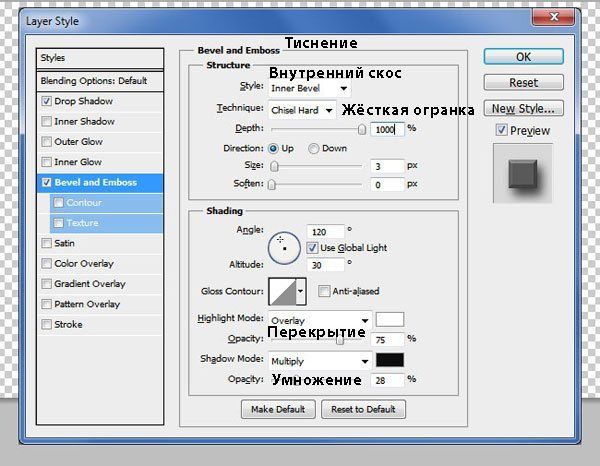This screenshot has width=600, height=466.
Task: Uncheck the Bevel and Emboss checkbox
Action: pyautogui.click(x=46, y=182)
